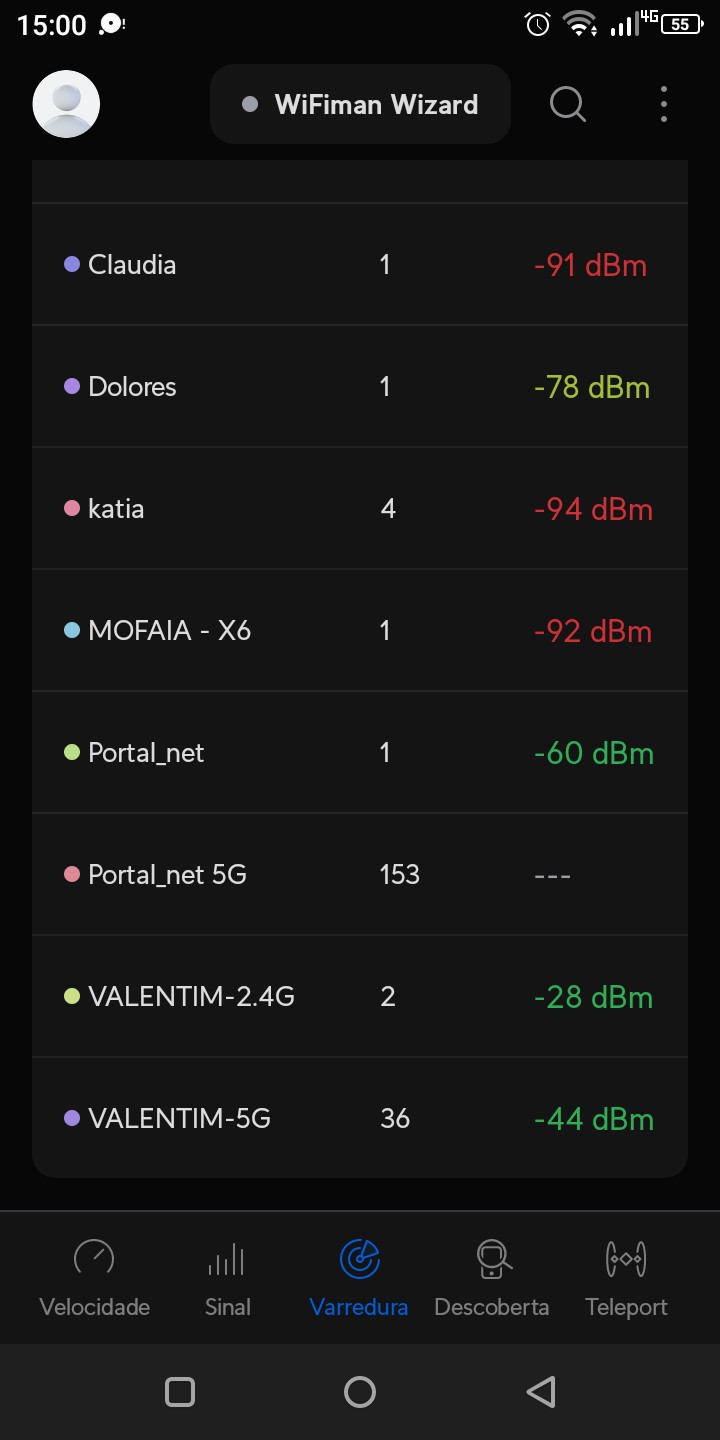
Task: Tap the -28 dBm signal value
Action: point(593,997)
